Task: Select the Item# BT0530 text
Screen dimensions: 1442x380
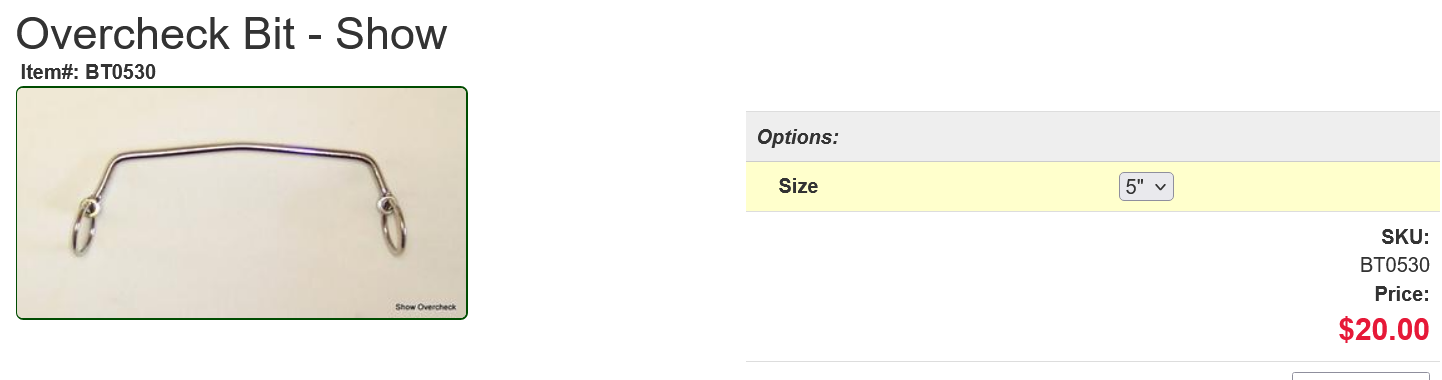Action: [x=88, y=72]
